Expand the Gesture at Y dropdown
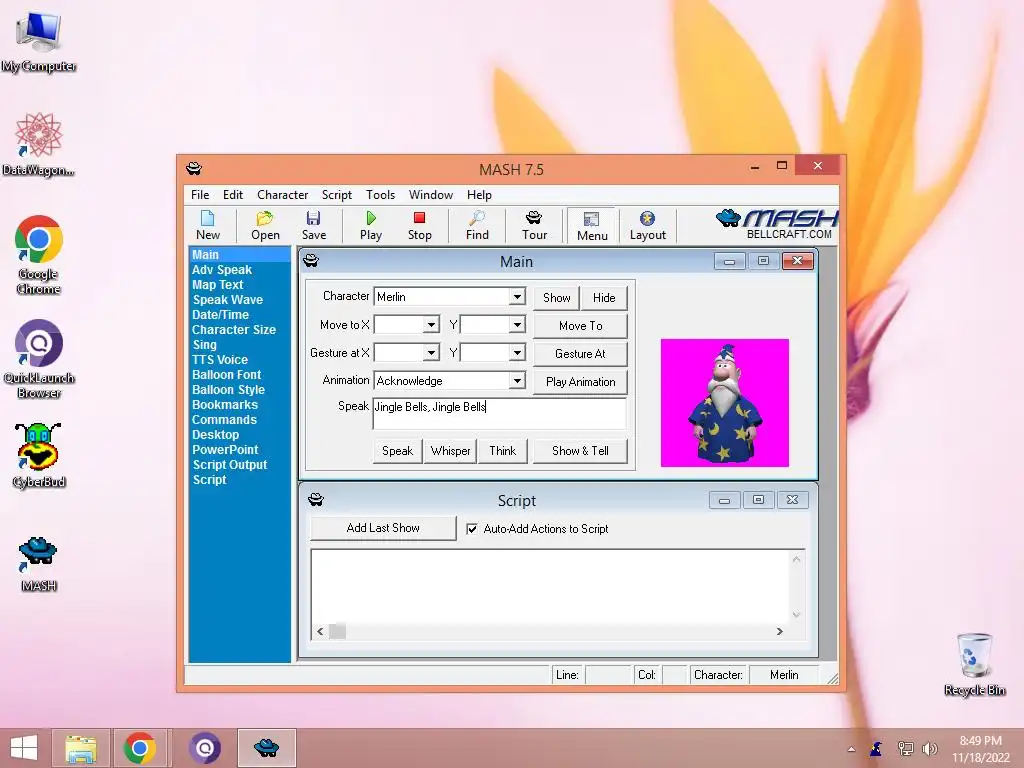Image resolution: width=1024 pixels, height=768 pixels. pyautogui.click(x=517, y=353)
